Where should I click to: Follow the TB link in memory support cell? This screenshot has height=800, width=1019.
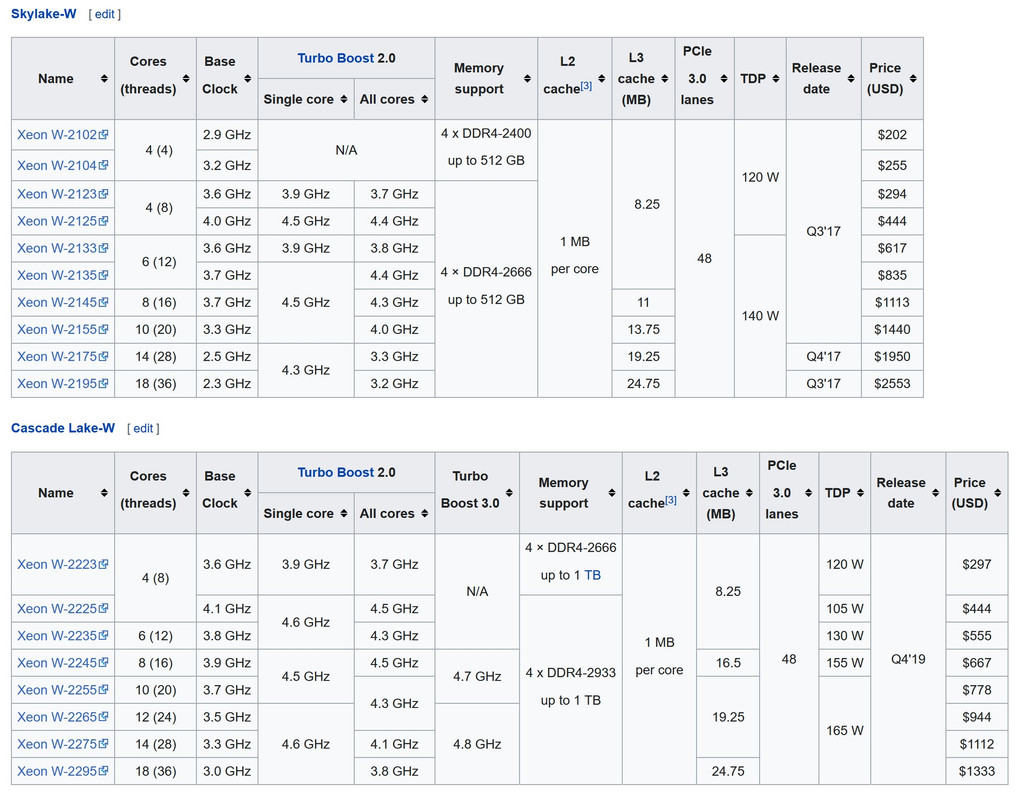(x=593, y=575)
